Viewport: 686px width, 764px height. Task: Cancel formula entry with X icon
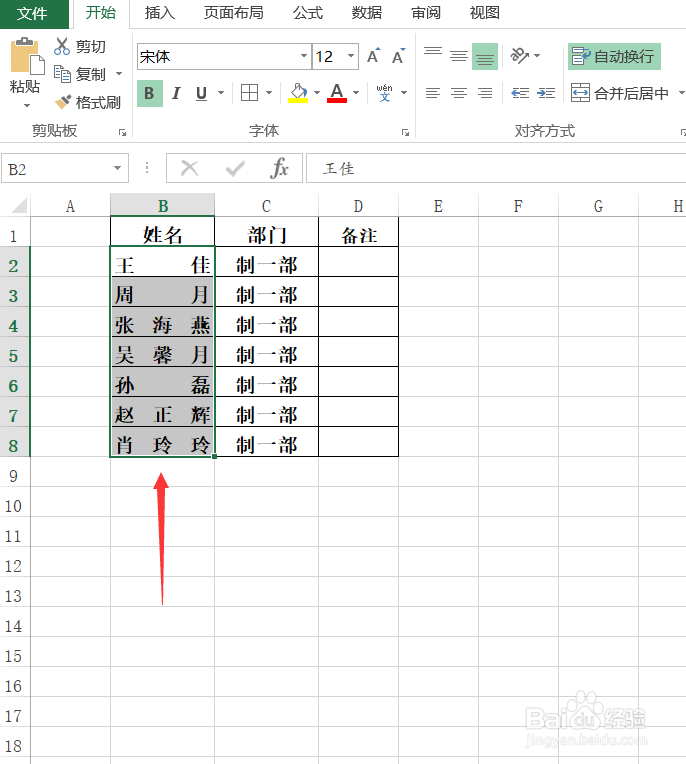pyautogui.click(x=190, y=169)
